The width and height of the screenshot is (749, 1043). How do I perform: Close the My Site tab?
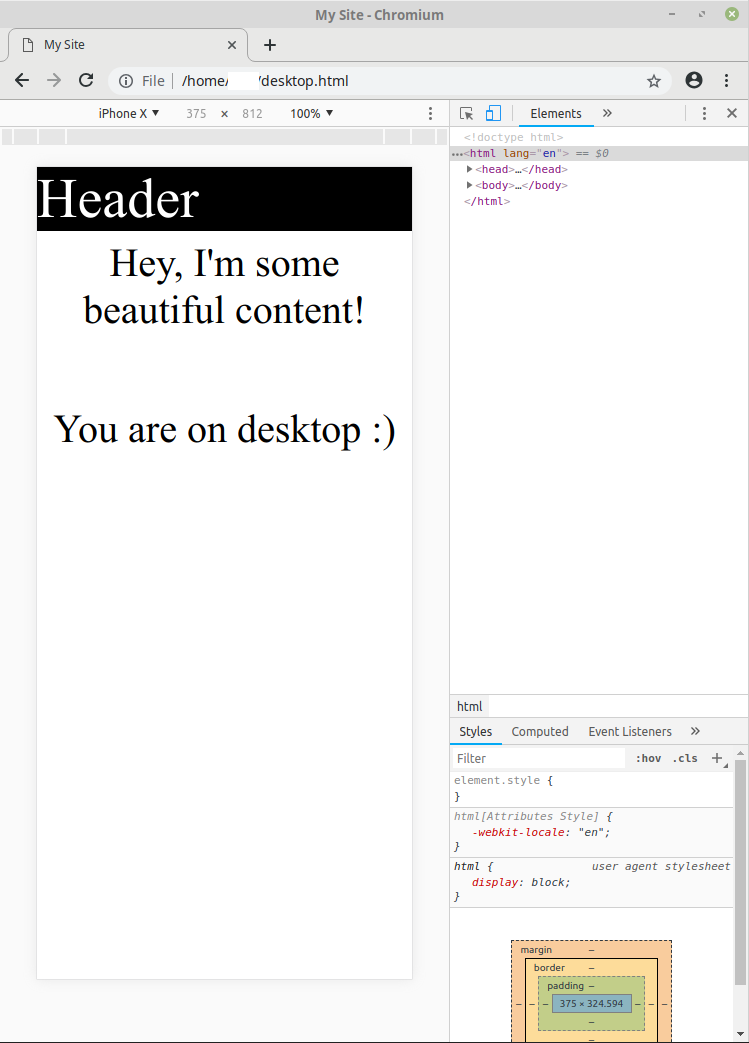[x=231, y=45]
